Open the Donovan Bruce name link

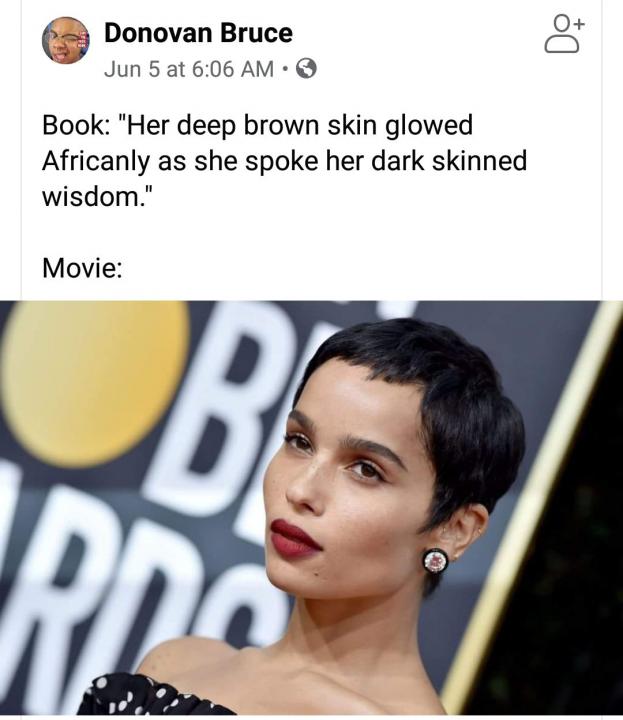pos(198,33)
